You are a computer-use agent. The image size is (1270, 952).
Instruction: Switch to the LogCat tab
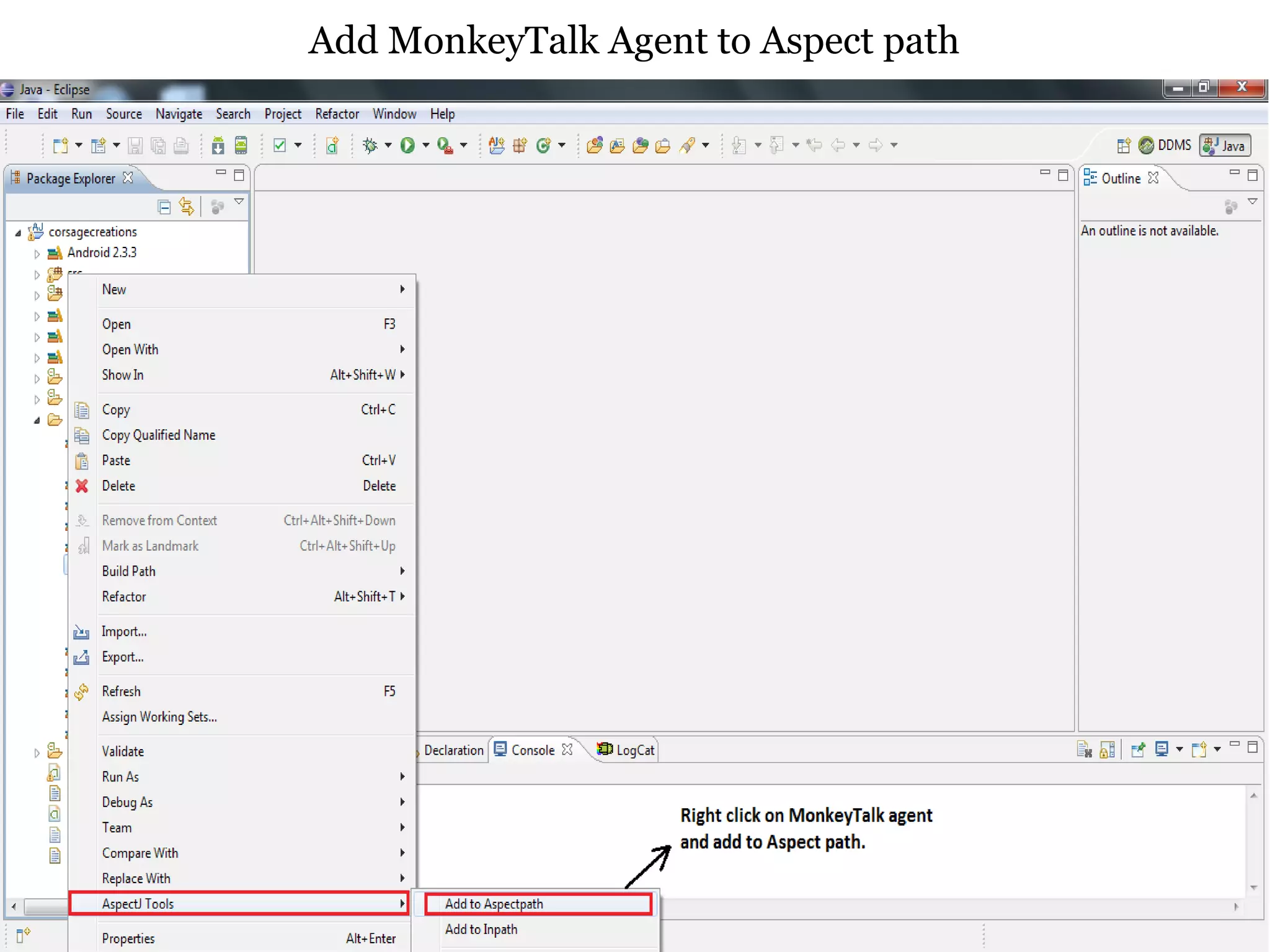(x=626, y=750)
